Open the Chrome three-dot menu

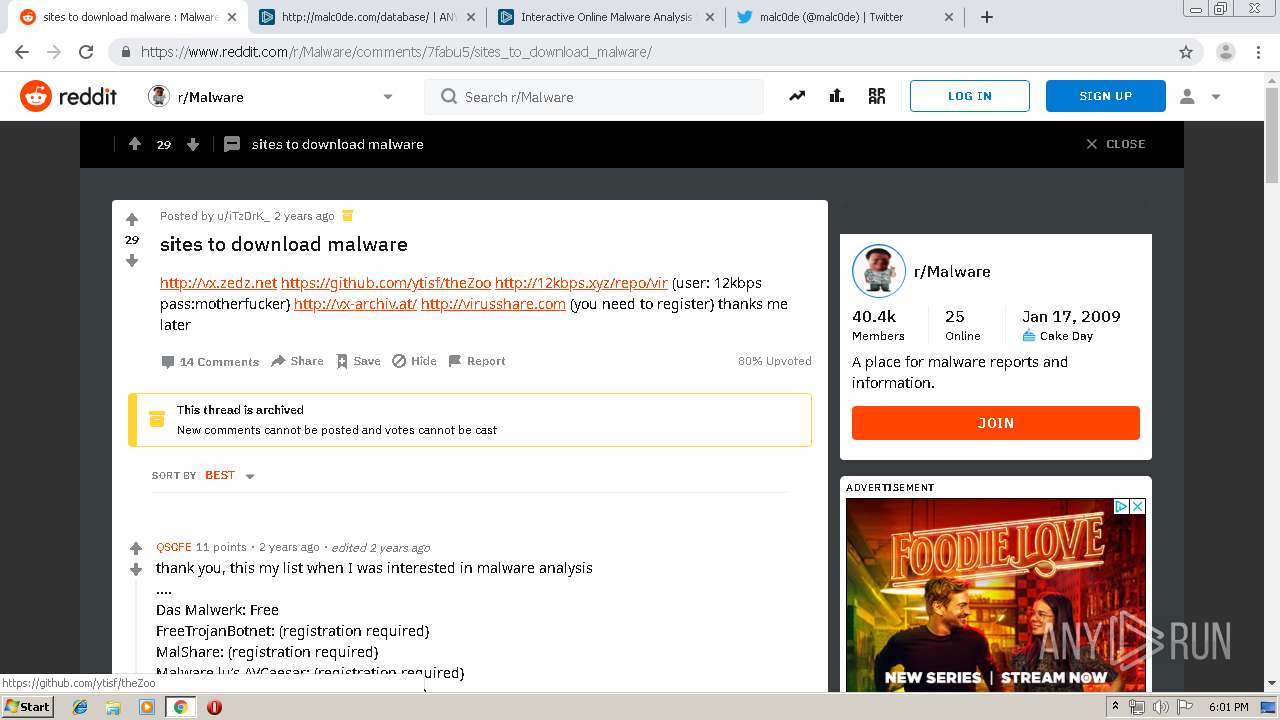[1258, 52]
